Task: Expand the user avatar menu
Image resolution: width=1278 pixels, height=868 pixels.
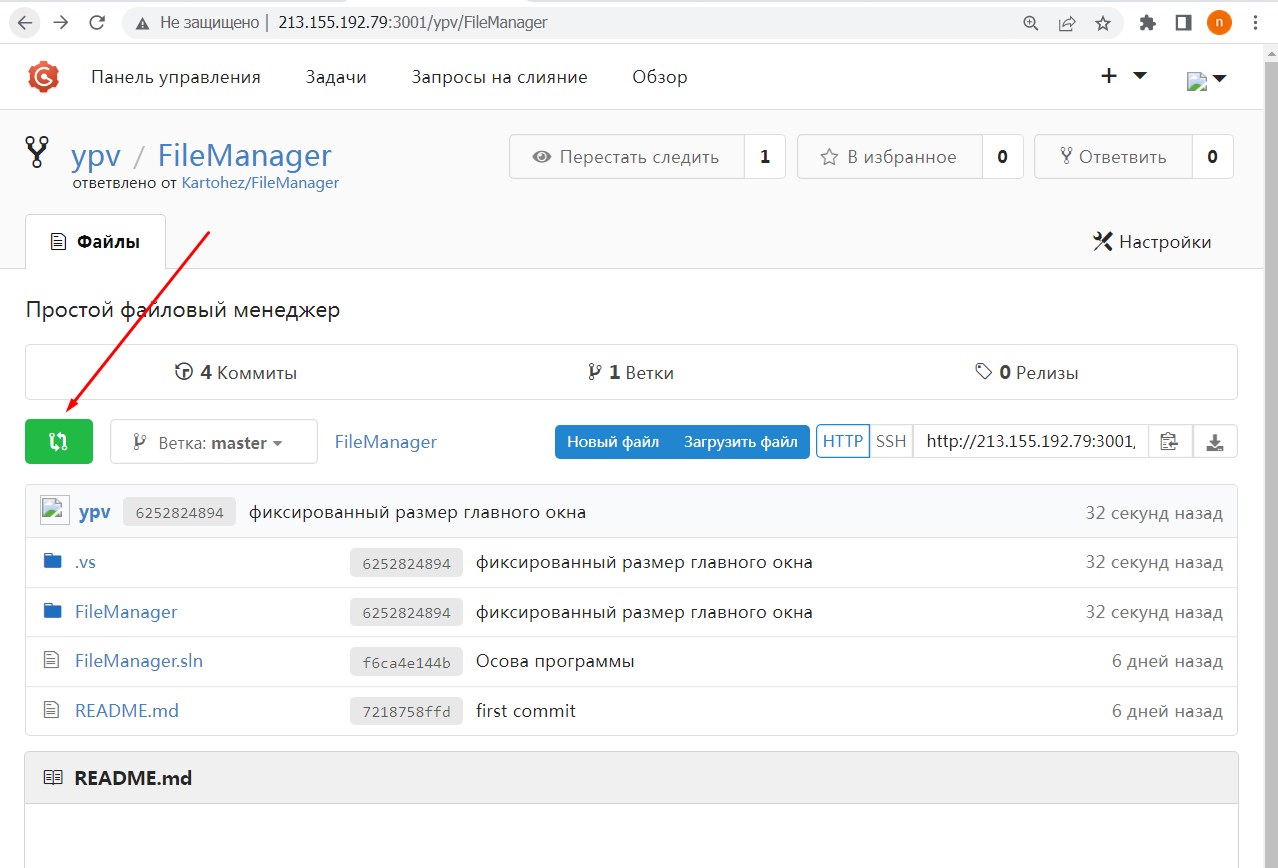Action: (x=1206, y=80)
